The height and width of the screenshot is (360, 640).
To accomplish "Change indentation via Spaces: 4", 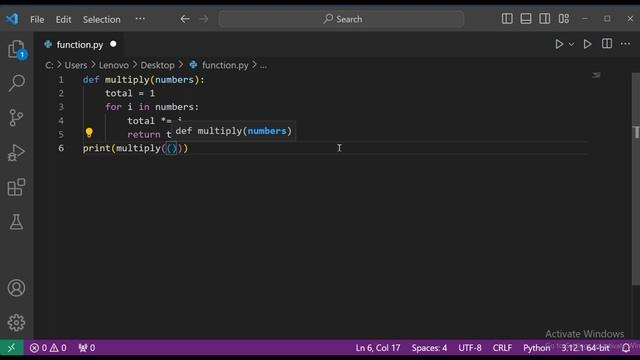I will (429, 348).
